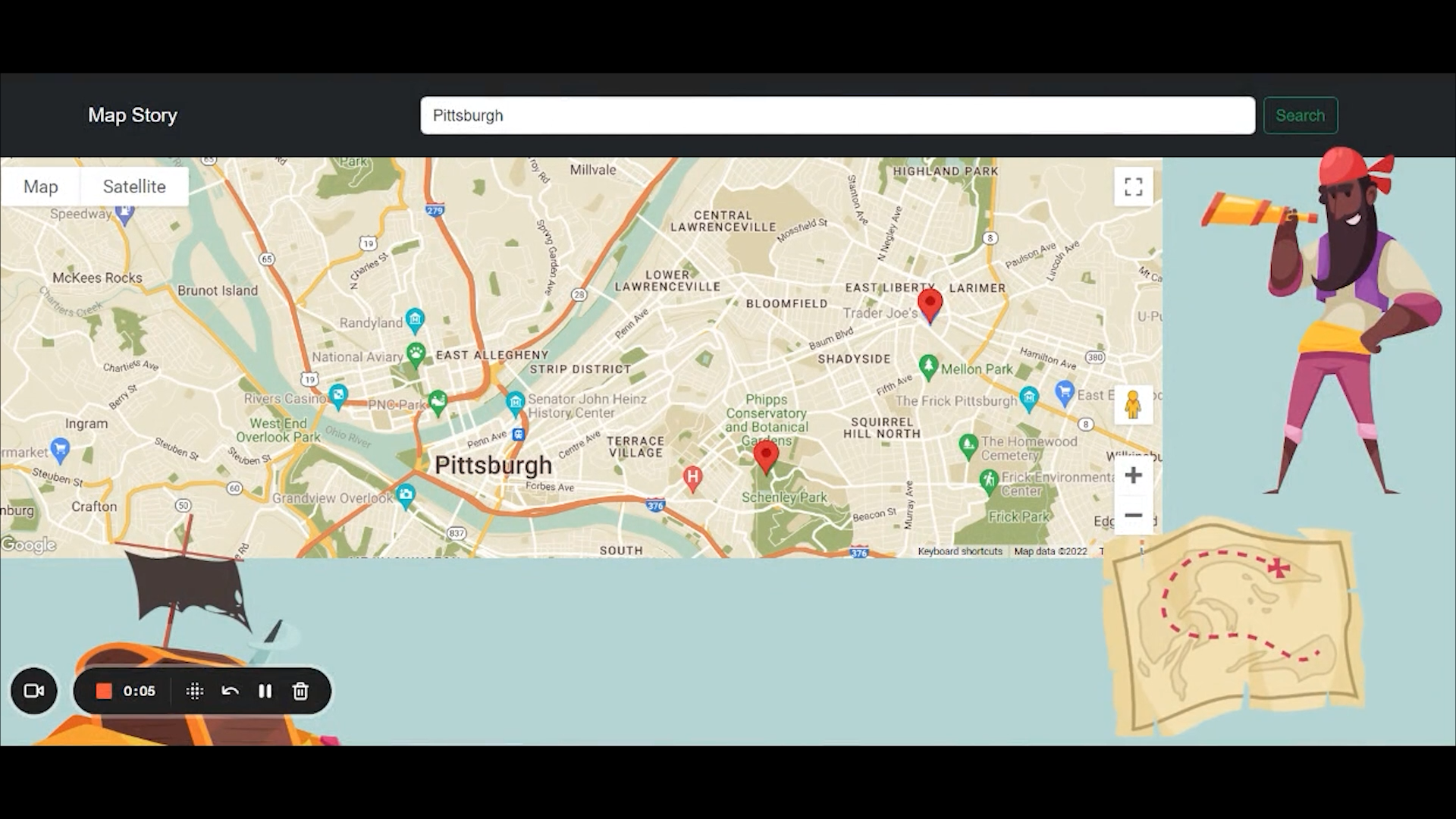Open the Map Story home link
The image size is (1456, 819).
(x=133, y=115)
